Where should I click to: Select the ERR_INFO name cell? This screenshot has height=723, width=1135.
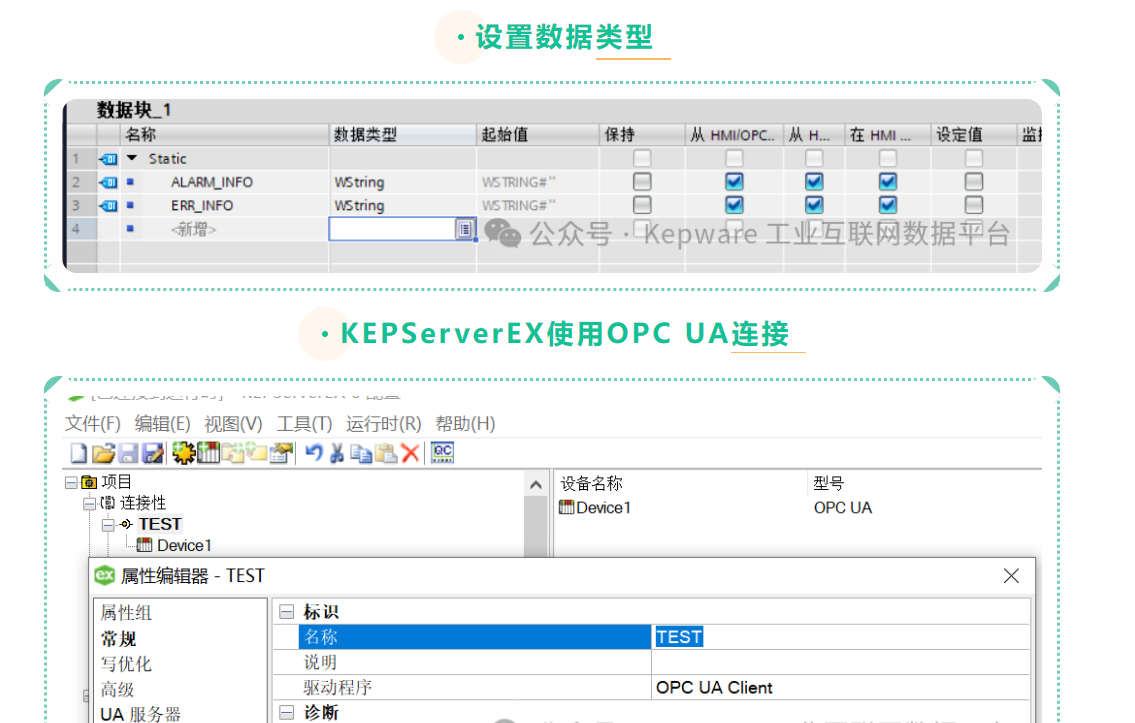point(202,206)
